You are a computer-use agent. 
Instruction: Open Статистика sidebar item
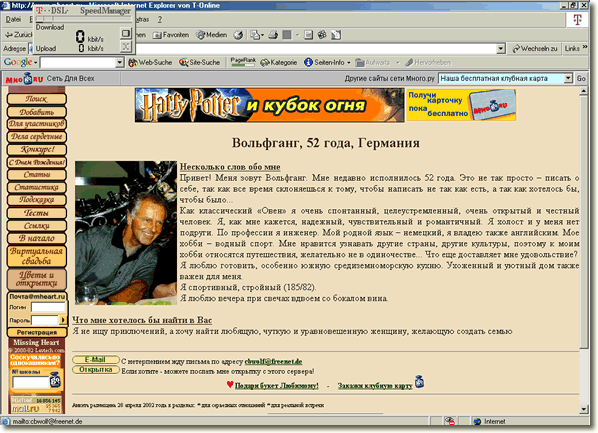(x=37, y=187)
